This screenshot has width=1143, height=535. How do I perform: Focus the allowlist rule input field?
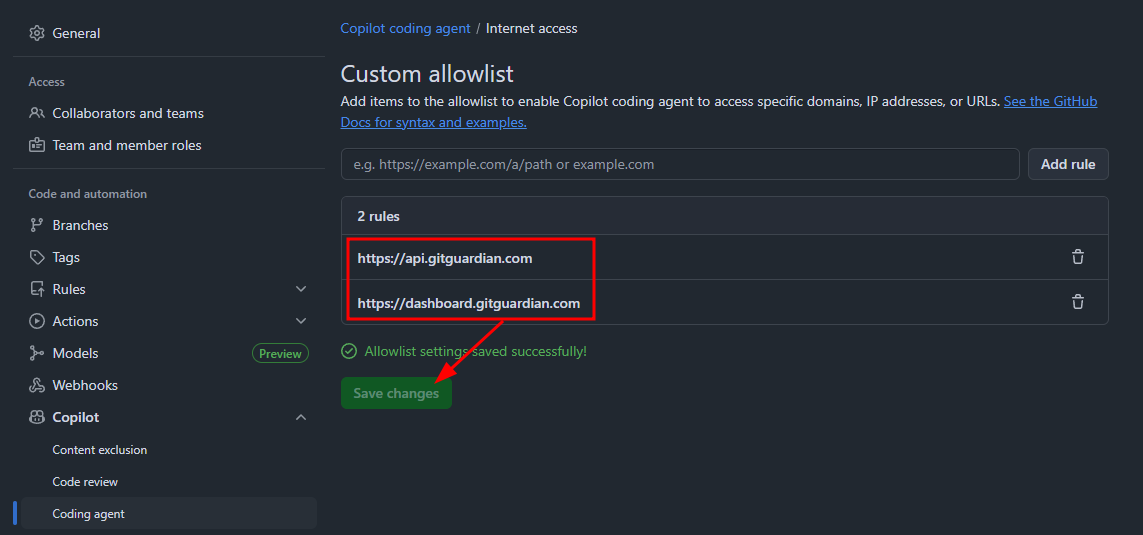pyautogui.click(x=680, y=164)
